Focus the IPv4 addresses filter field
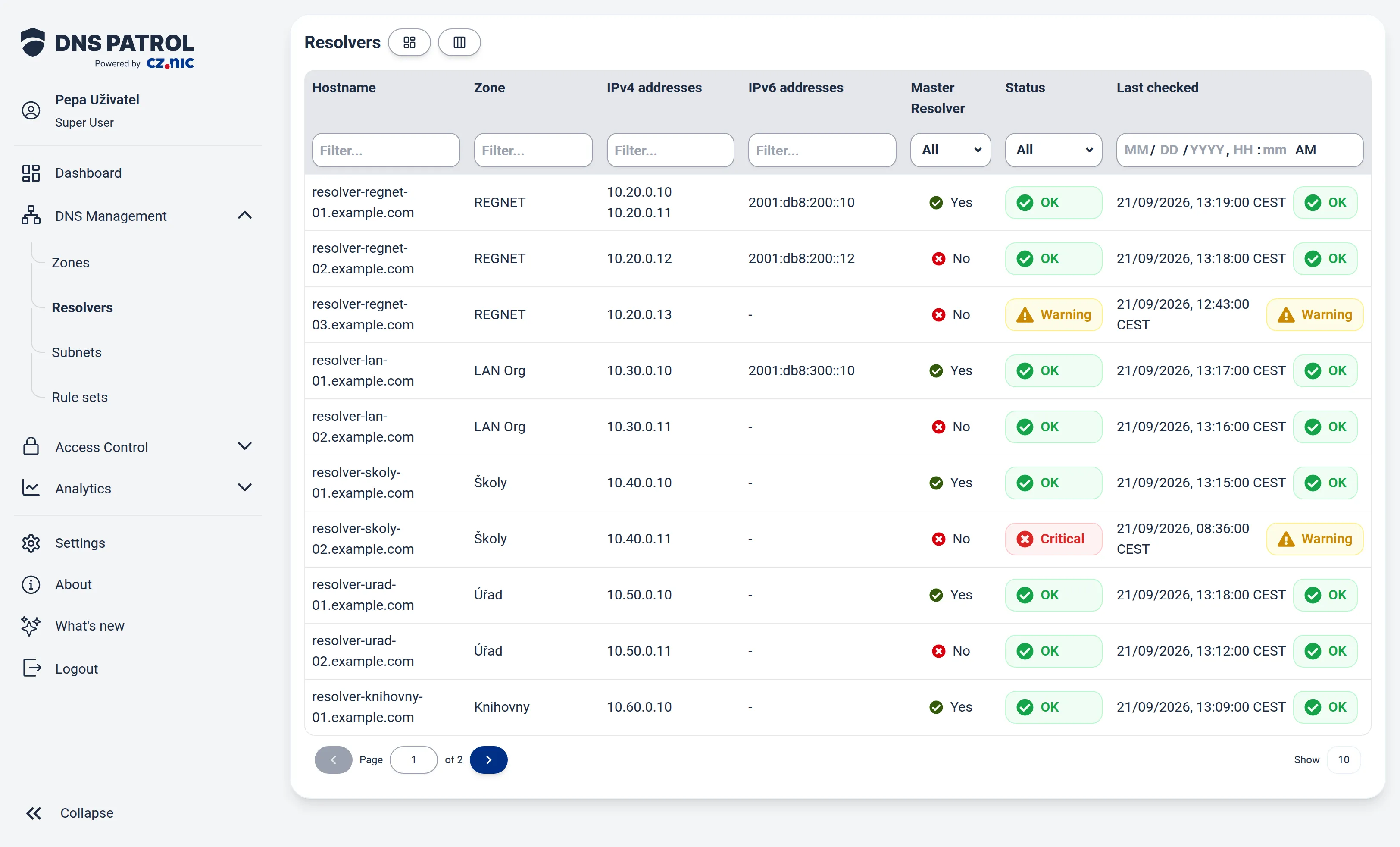Image resolution: width=1400 pixels, height=847 pixels. (670, 150)
